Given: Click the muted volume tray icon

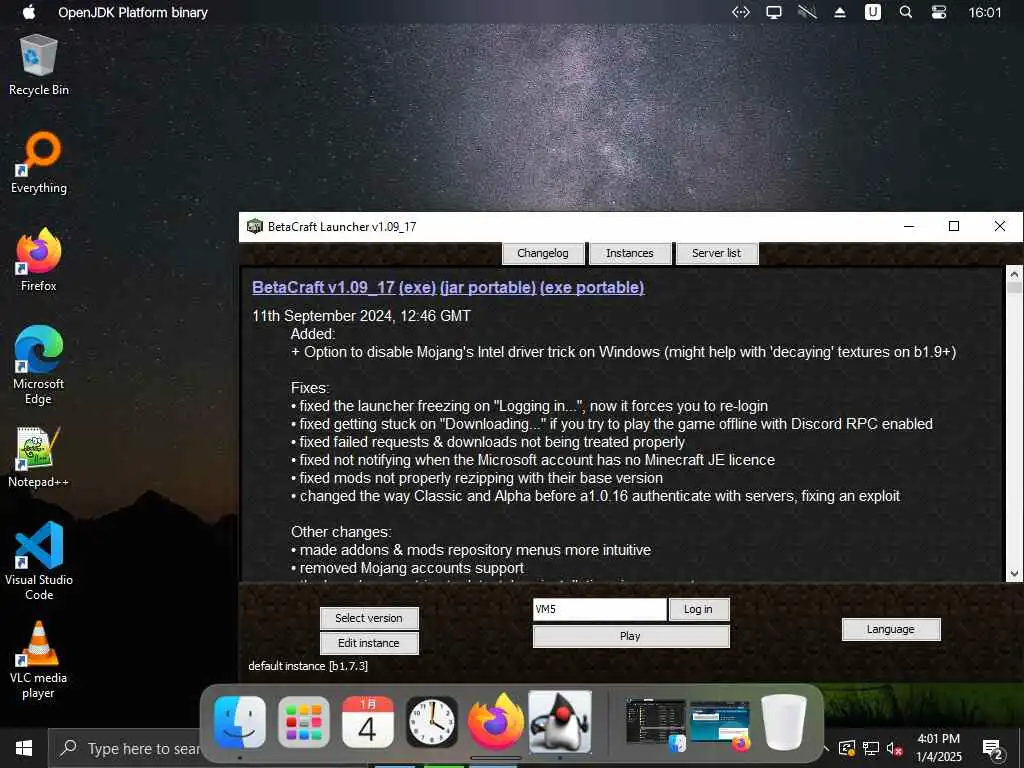Looking at the screenshot, I should pos(894,748).
